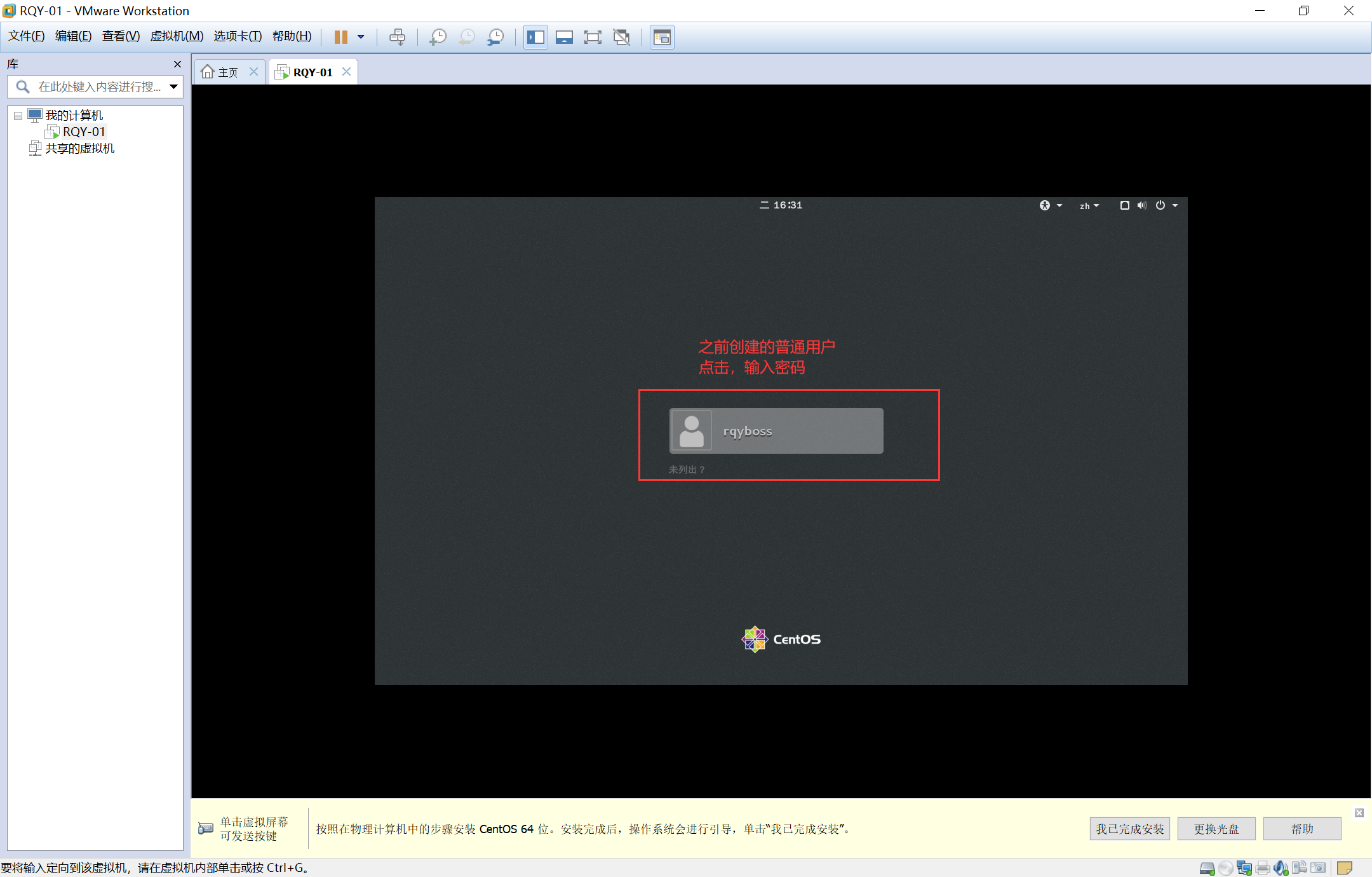Open the accessibility menu in CentOS top bar

[x=1050, y=205]
